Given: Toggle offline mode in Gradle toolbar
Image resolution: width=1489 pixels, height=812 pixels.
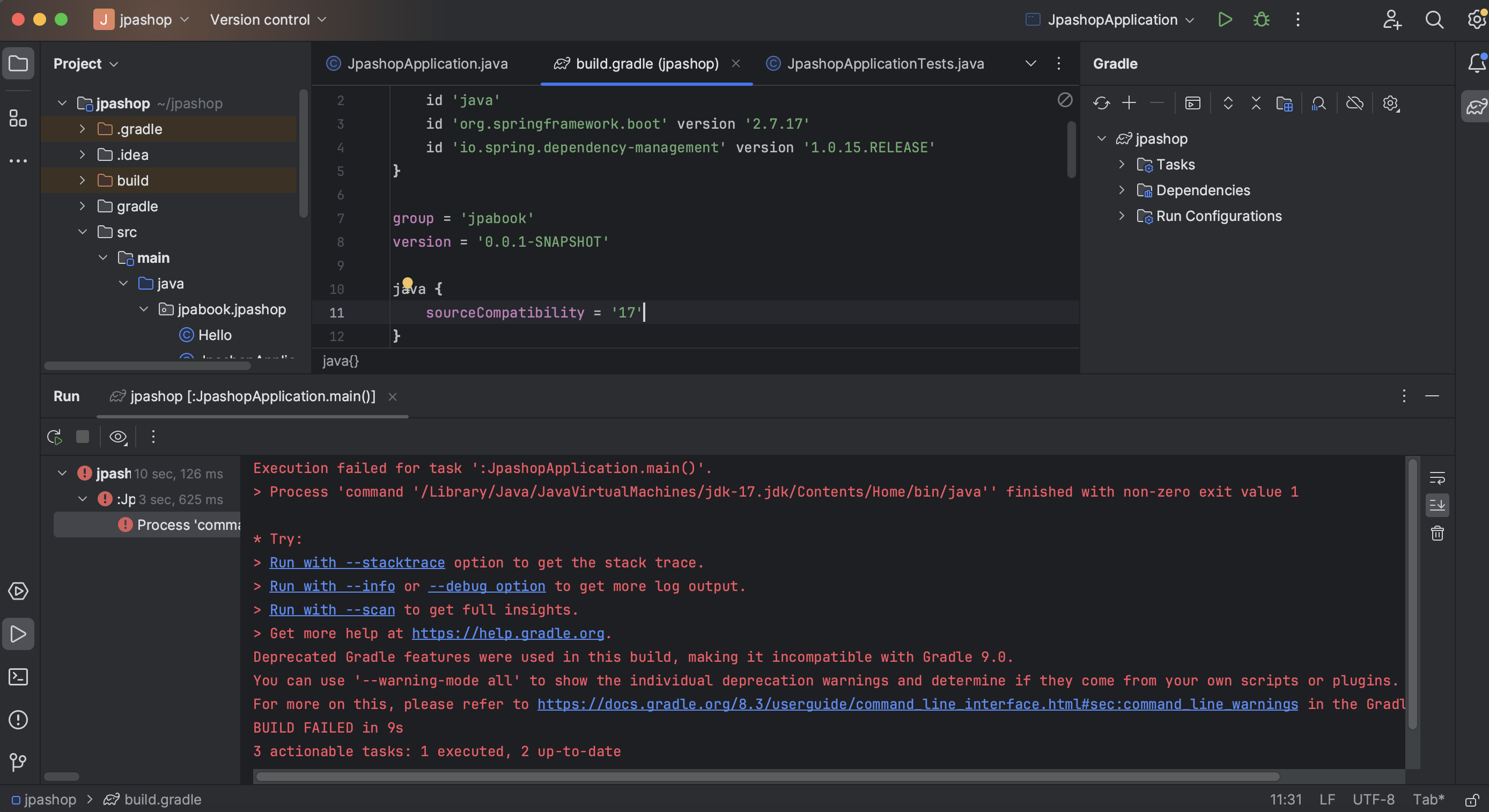Looking at the screenshot, I should point(1354,104).
